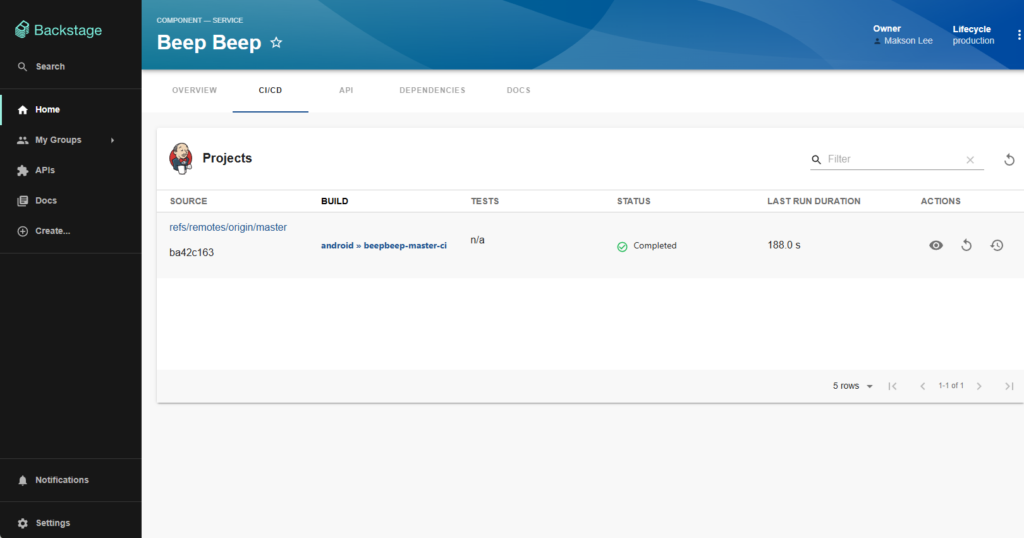The height and width of the screenshot is (538, 1024).
Task: Click into the Filter input field
Action: pyautogui.click(x=890, y=159)
